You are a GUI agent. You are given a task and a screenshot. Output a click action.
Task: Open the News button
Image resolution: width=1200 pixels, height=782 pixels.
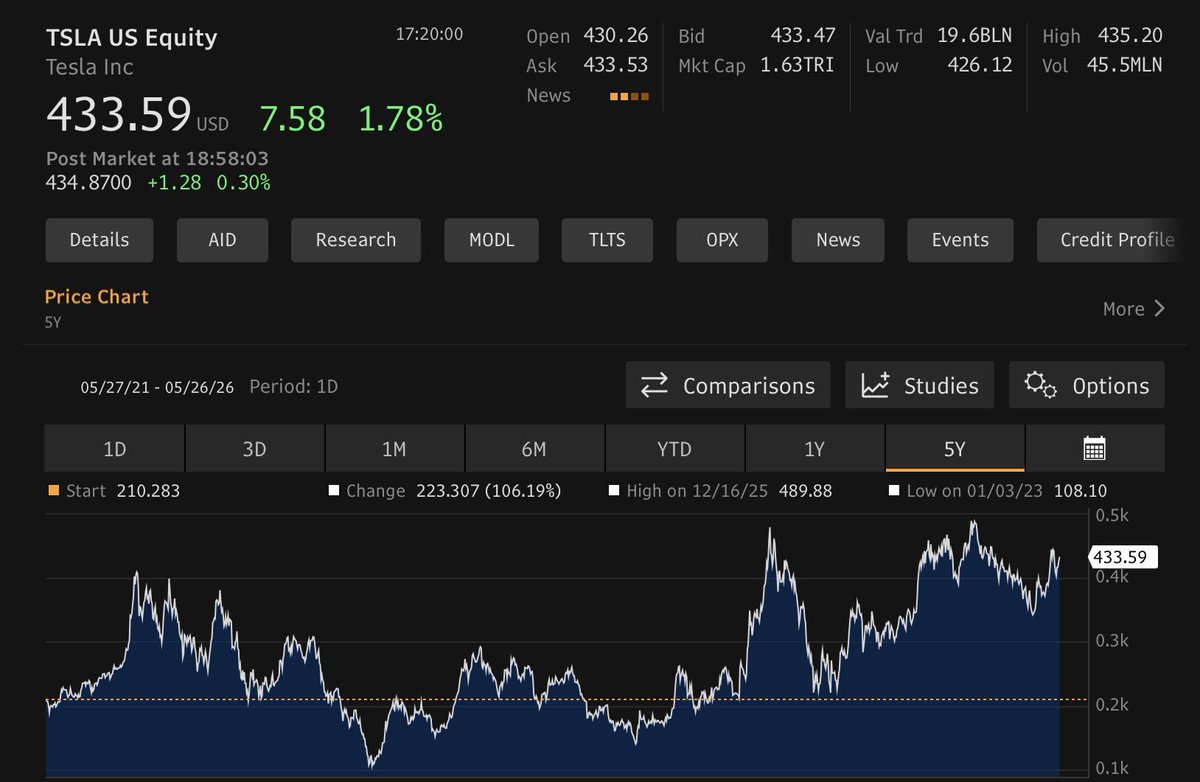[x=838, y=240]
